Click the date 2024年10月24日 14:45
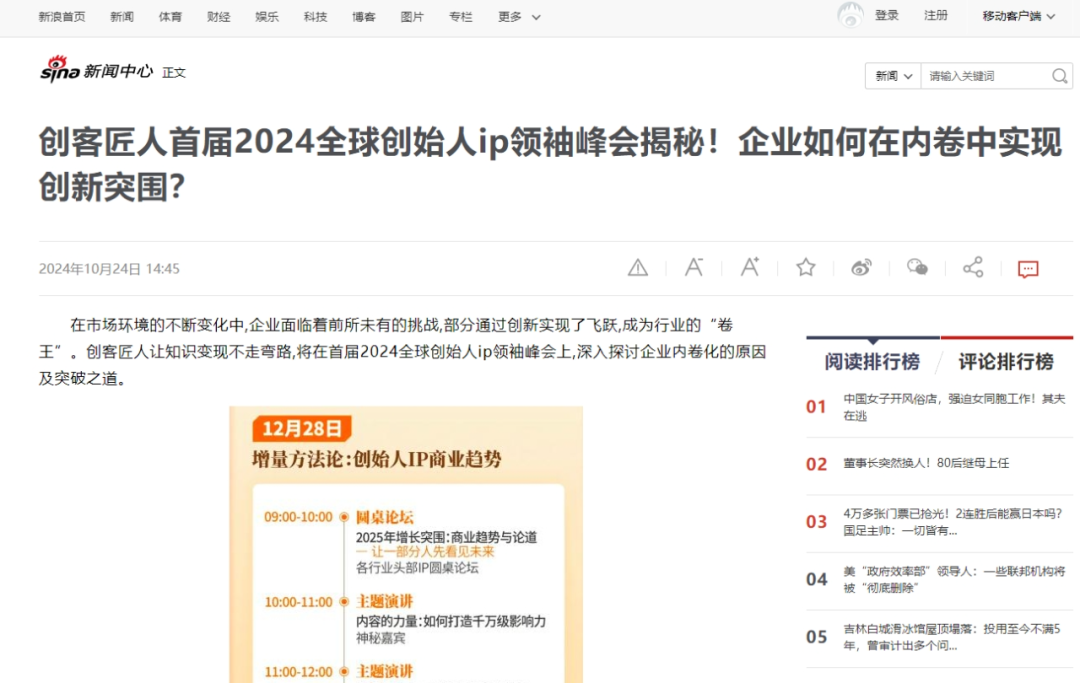The height and width of the screenshot is (683, 1080). tap(109, 269)
